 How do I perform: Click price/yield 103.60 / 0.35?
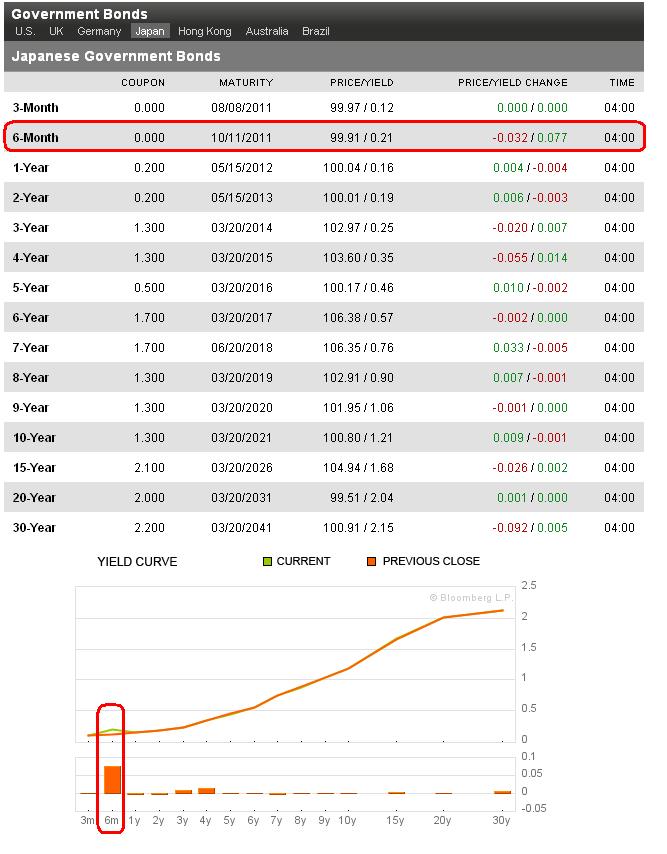[358, 257]
